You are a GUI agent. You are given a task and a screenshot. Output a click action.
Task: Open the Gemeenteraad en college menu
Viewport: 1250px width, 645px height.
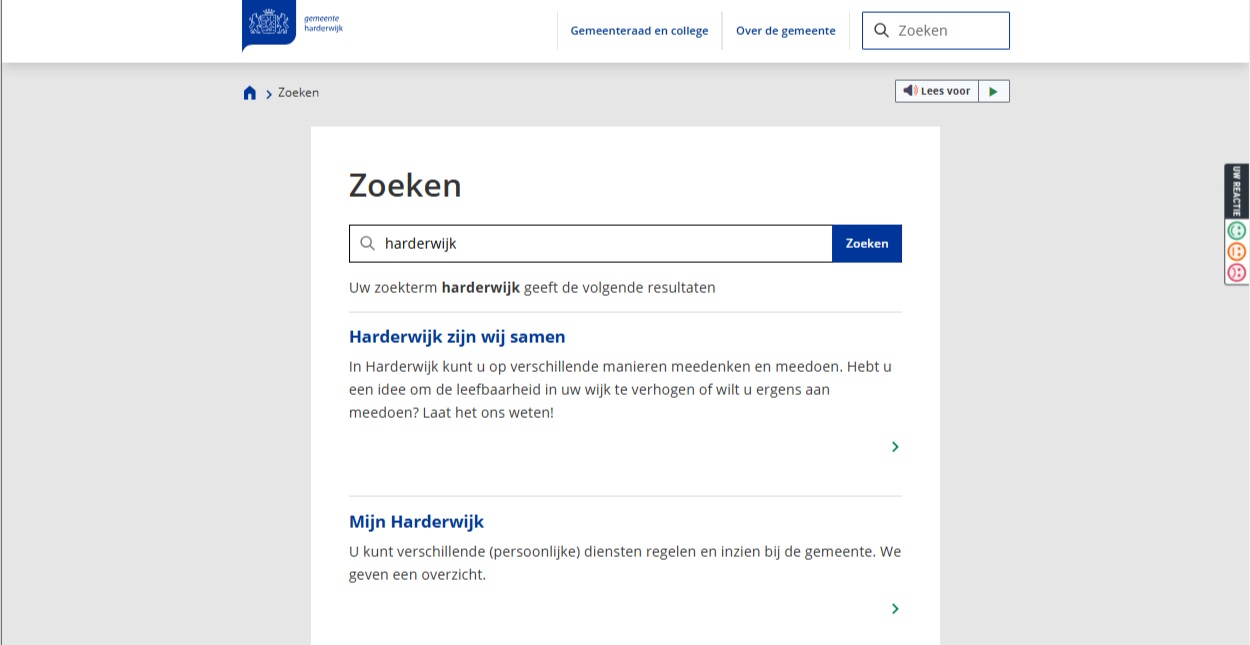[x=639, y=31]
